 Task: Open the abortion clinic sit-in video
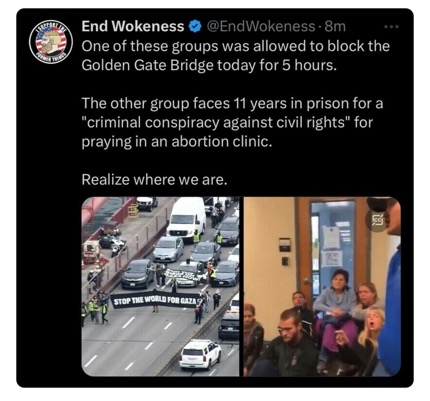point(322,287)
